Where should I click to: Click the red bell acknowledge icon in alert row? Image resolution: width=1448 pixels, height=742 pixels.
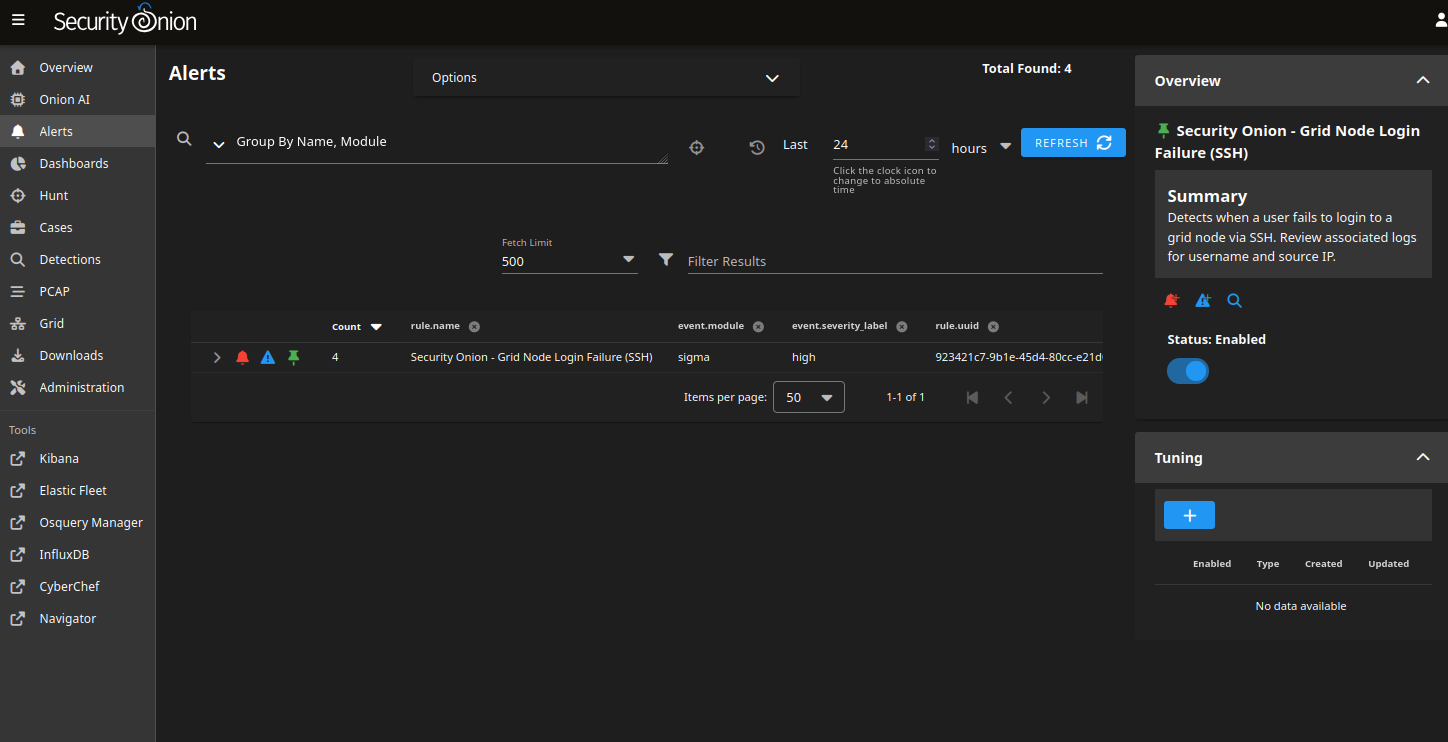point(242,357)
